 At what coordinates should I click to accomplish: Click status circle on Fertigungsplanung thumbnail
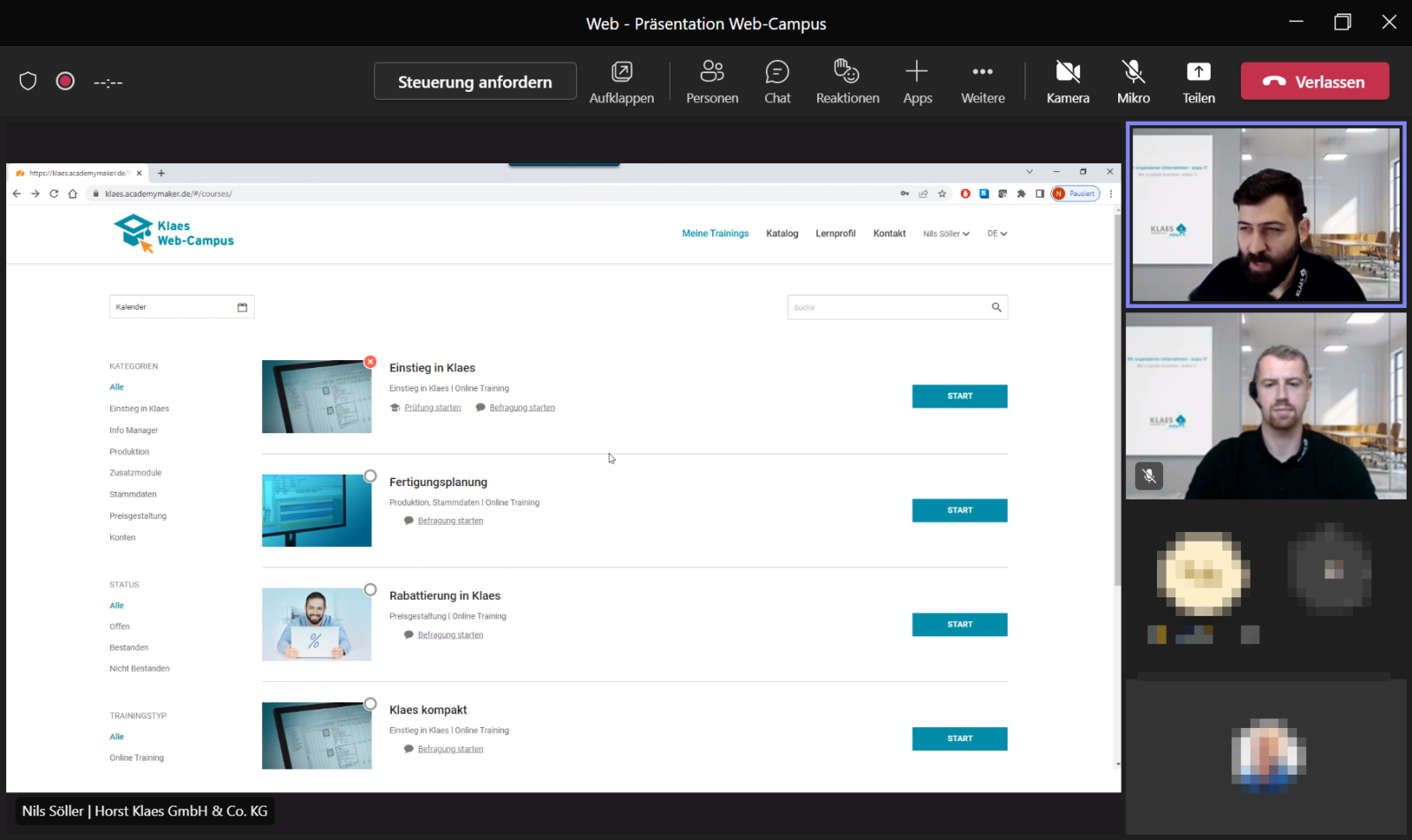pos(371,476)
